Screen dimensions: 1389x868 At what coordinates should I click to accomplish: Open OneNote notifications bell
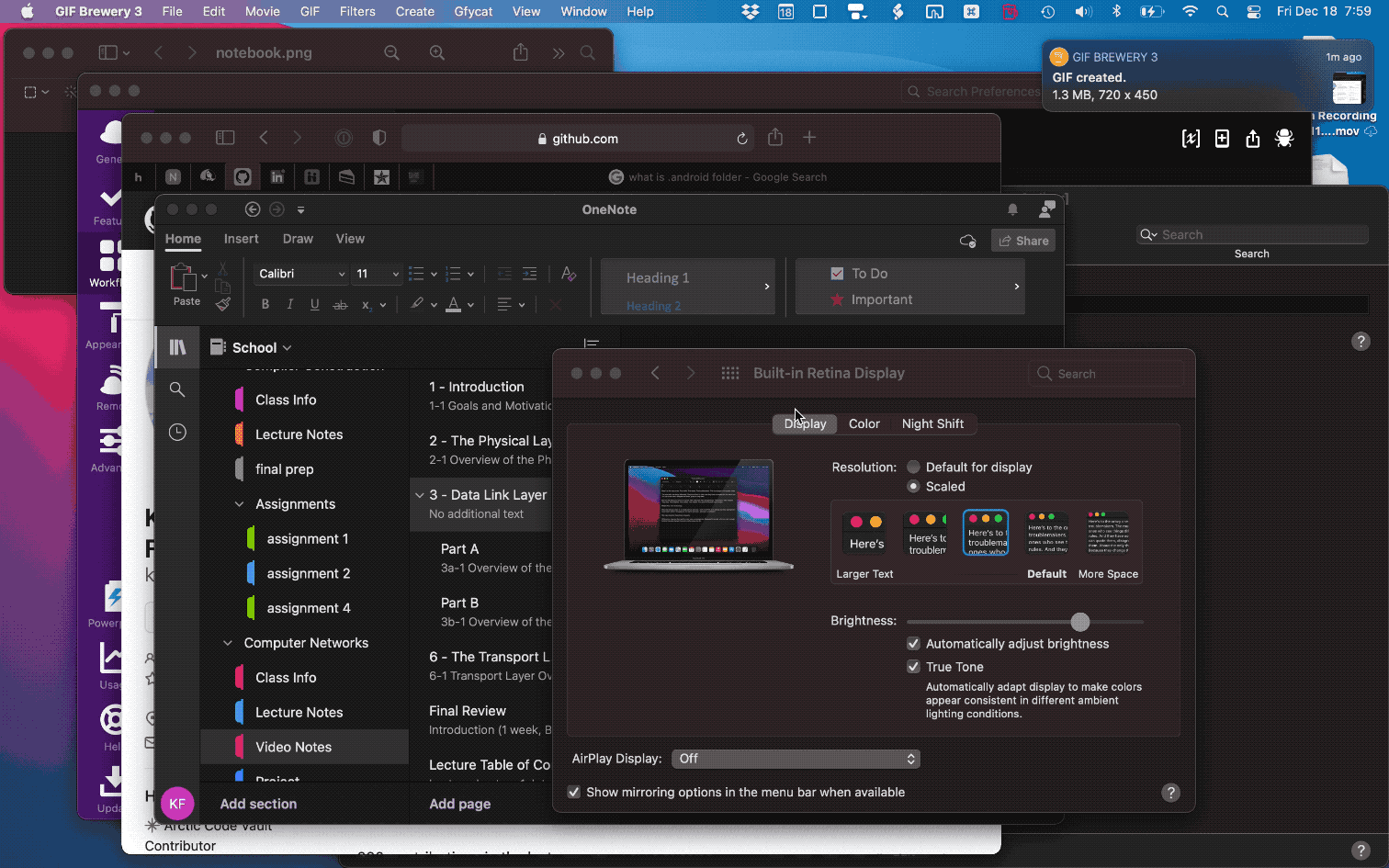1012,209
